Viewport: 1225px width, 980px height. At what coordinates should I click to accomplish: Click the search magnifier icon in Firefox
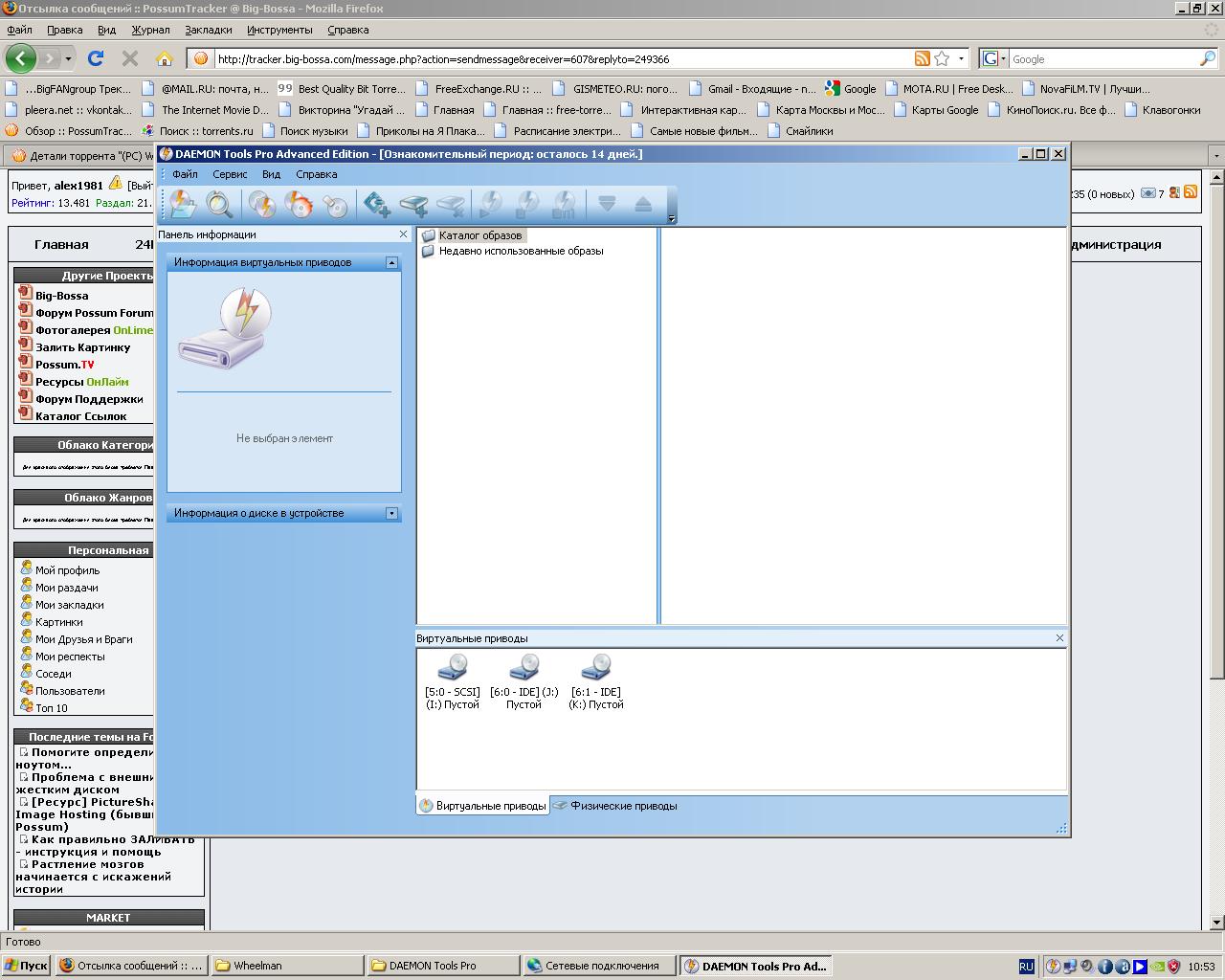click(x=1208, y=58)
